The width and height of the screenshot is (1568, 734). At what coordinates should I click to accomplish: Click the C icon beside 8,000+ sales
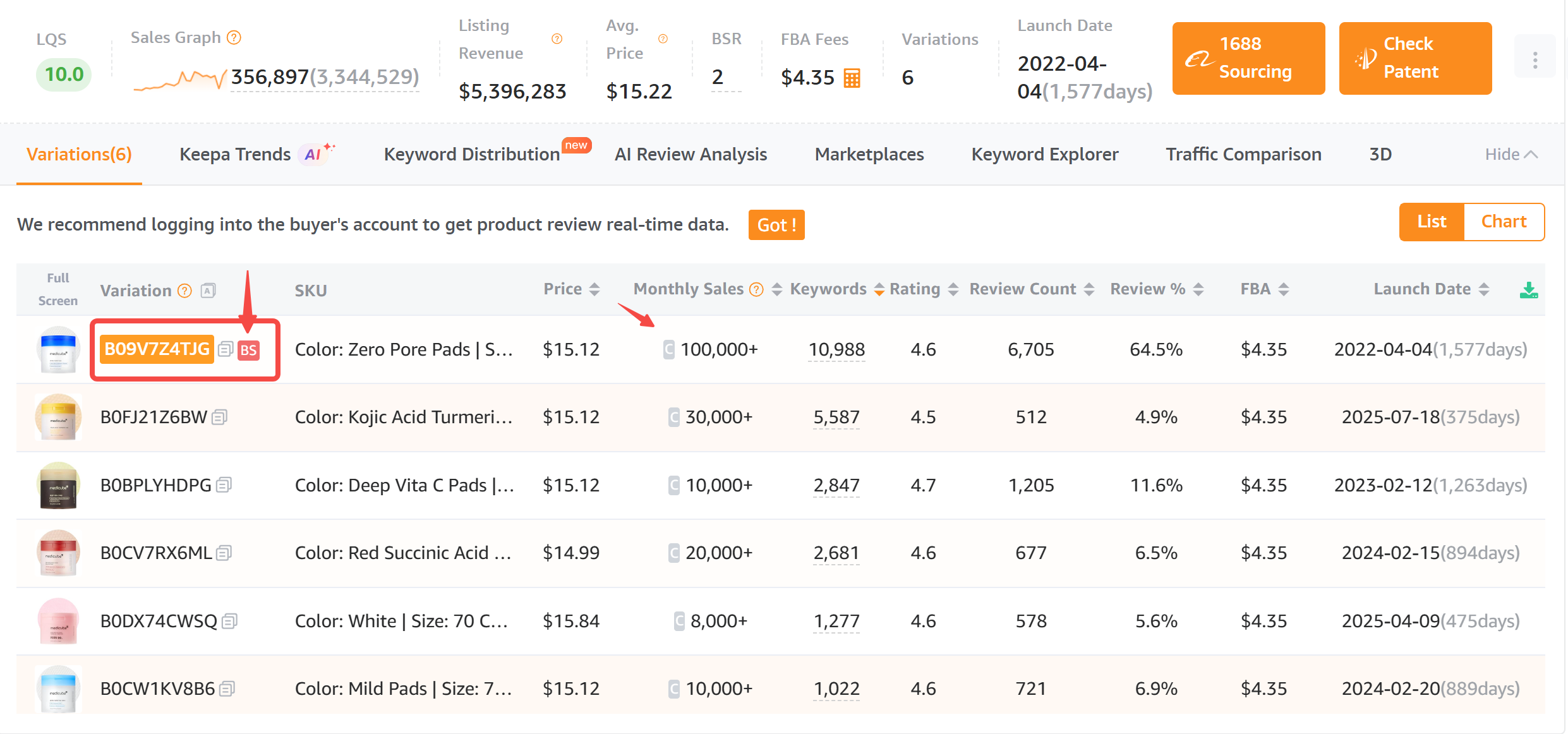pos(679,621)
